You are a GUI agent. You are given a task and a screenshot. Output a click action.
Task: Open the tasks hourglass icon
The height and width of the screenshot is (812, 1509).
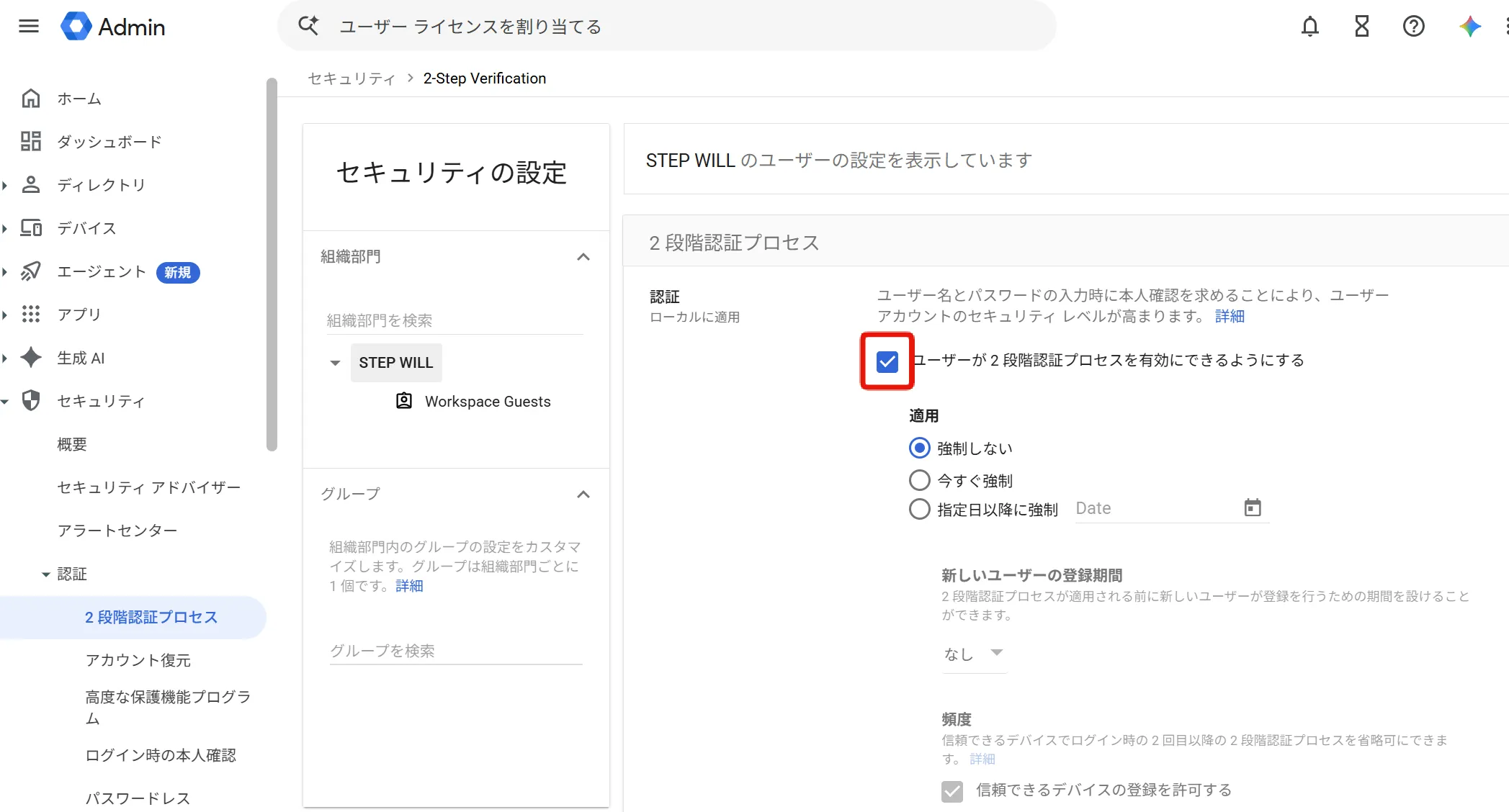click(1361, 27)
